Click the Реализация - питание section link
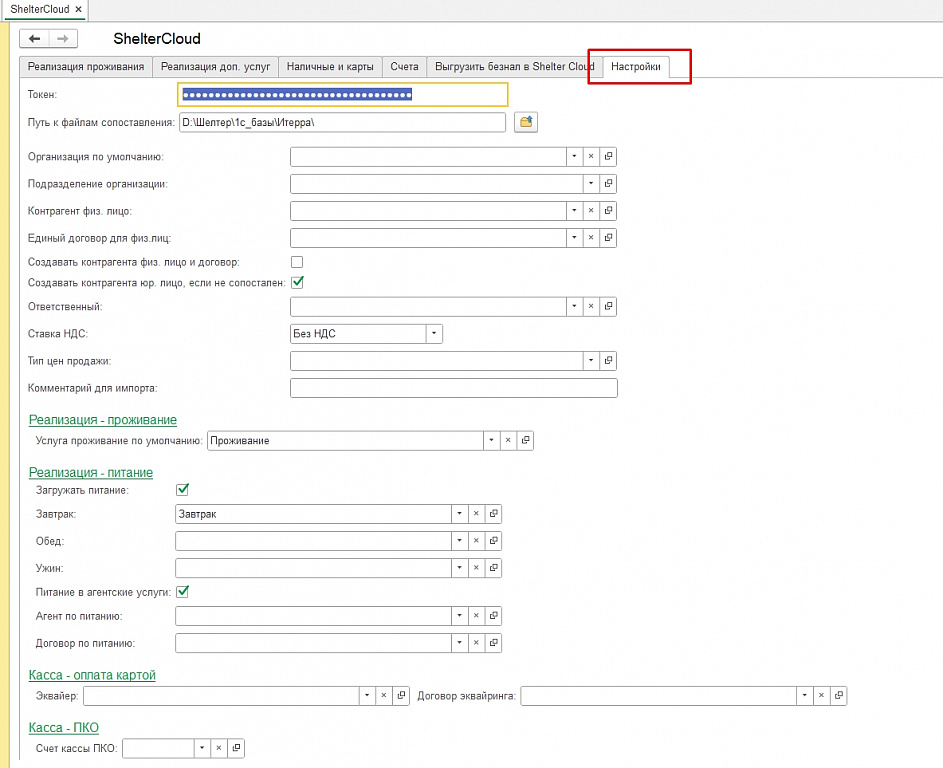943x768 pixels. (x=91, y=472)
